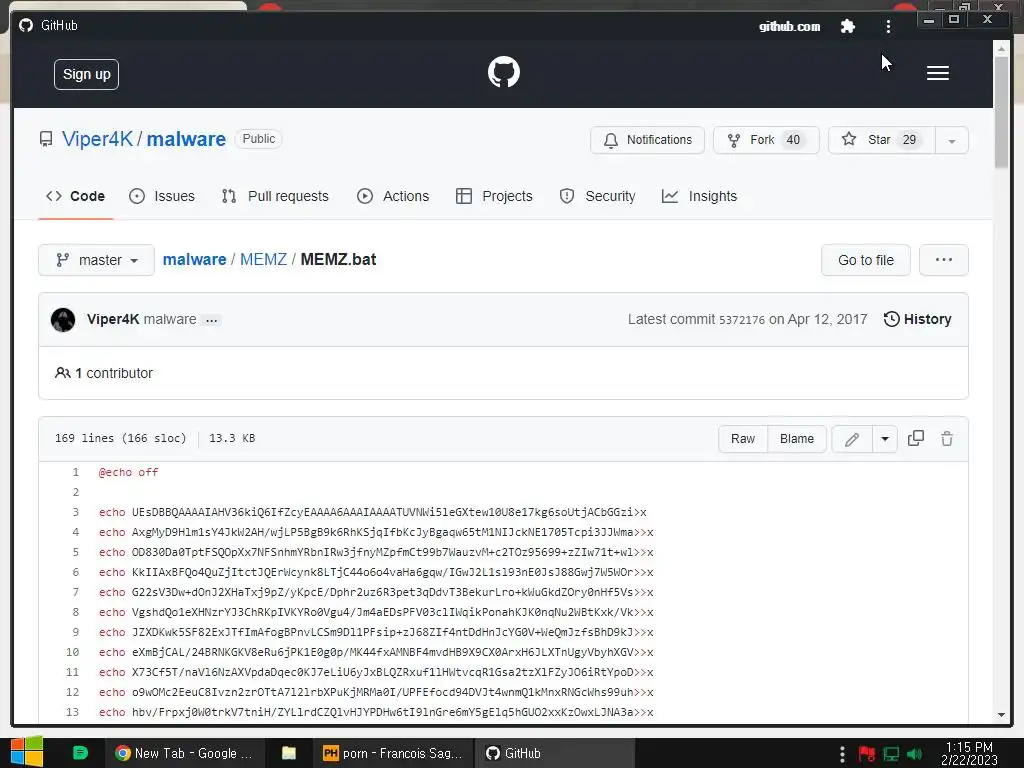Image resolution: width=1024 pixels, height=768 pixels.
Task: Click the GitHub Octocat logo
Action: [504, 72]
